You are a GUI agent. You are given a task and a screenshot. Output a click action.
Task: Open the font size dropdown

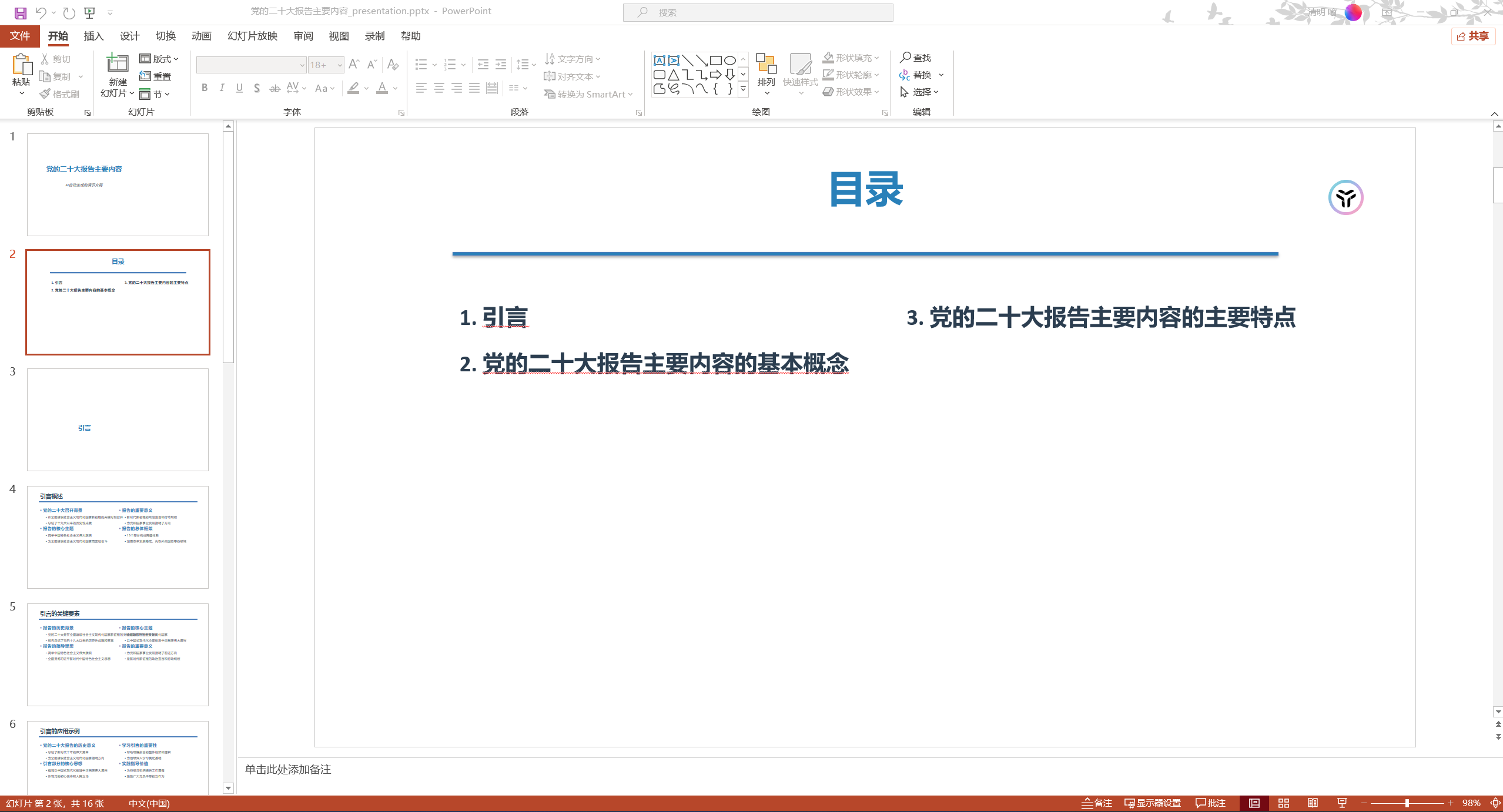click(x=340, y=65)
